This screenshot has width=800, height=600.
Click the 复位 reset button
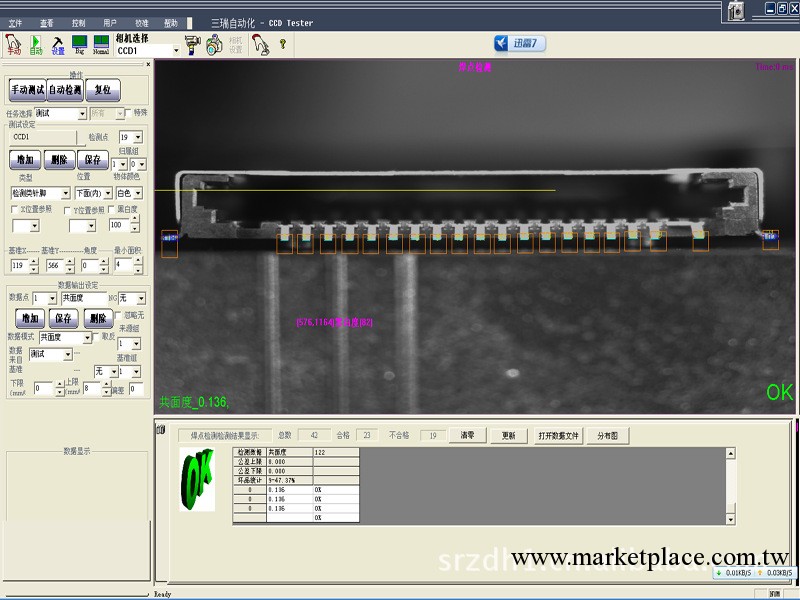click(103, 90)
